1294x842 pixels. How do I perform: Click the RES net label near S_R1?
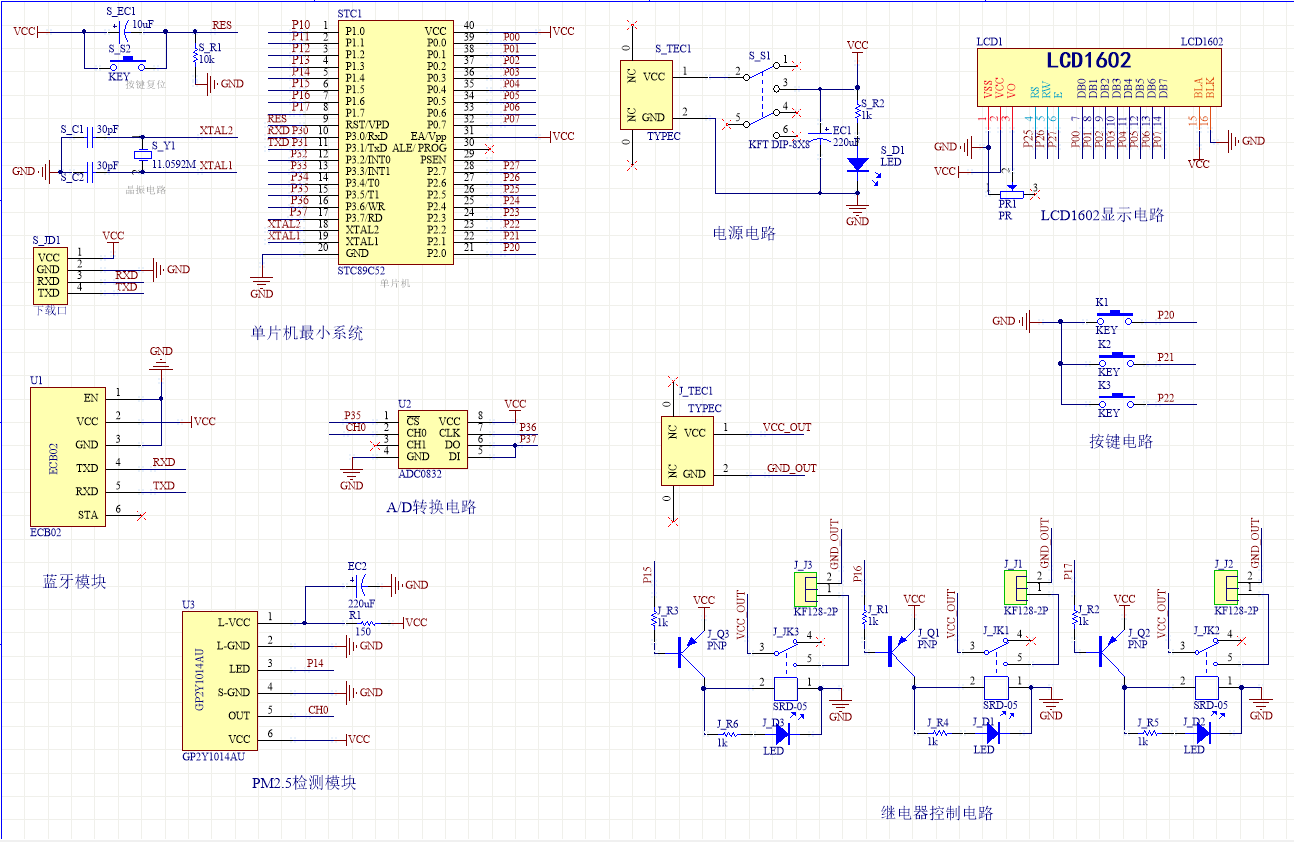222,25
